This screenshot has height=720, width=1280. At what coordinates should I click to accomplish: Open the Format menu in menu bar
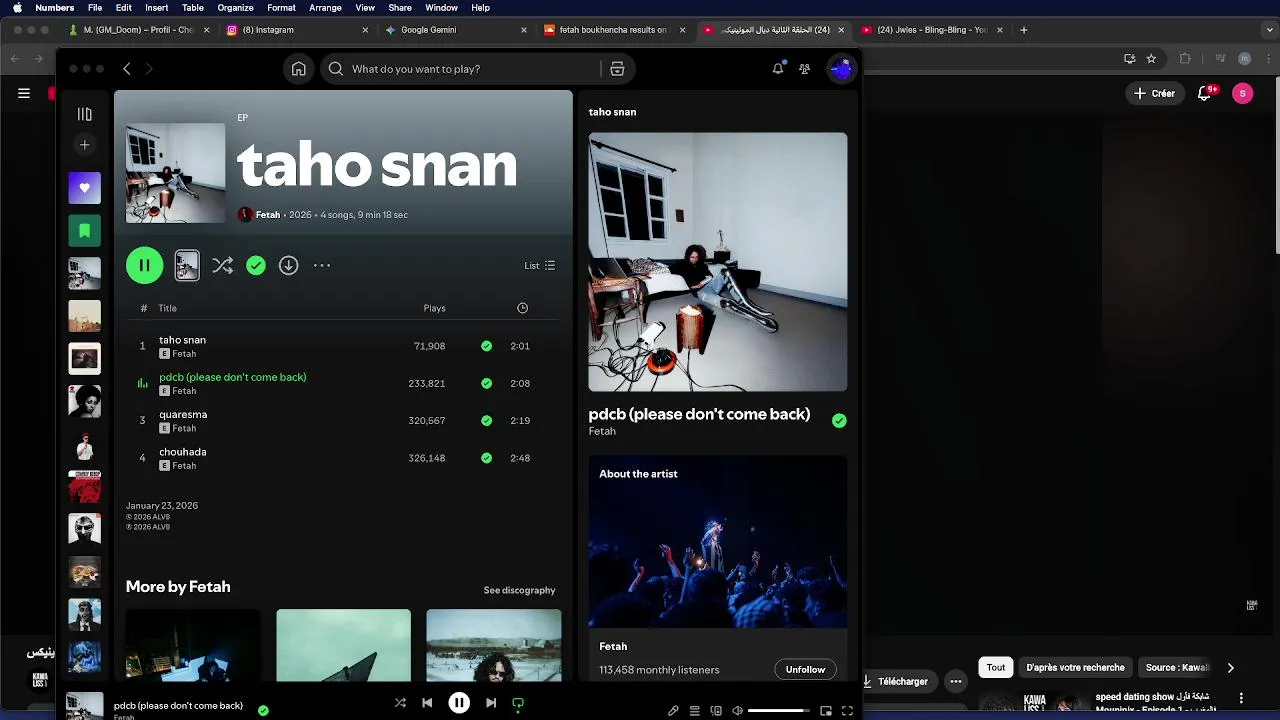(281, 8)
